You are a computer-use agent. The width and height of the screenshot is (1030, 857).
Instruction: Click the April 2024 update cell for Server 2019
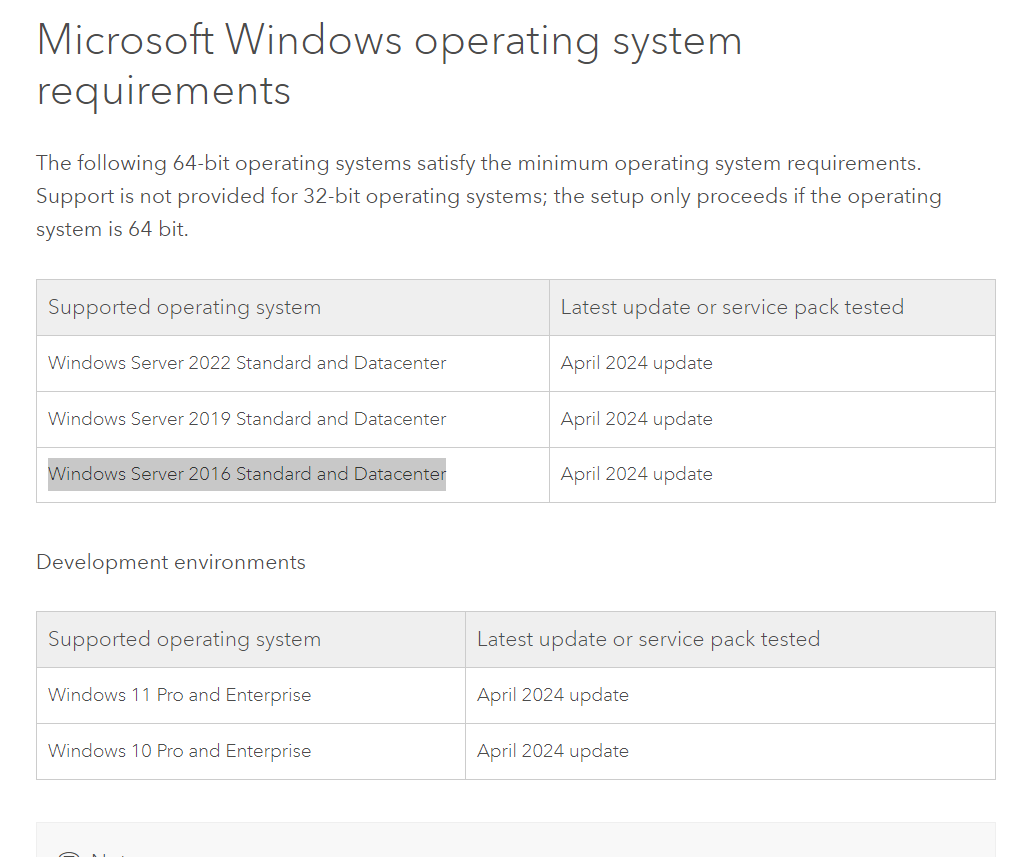637,419
